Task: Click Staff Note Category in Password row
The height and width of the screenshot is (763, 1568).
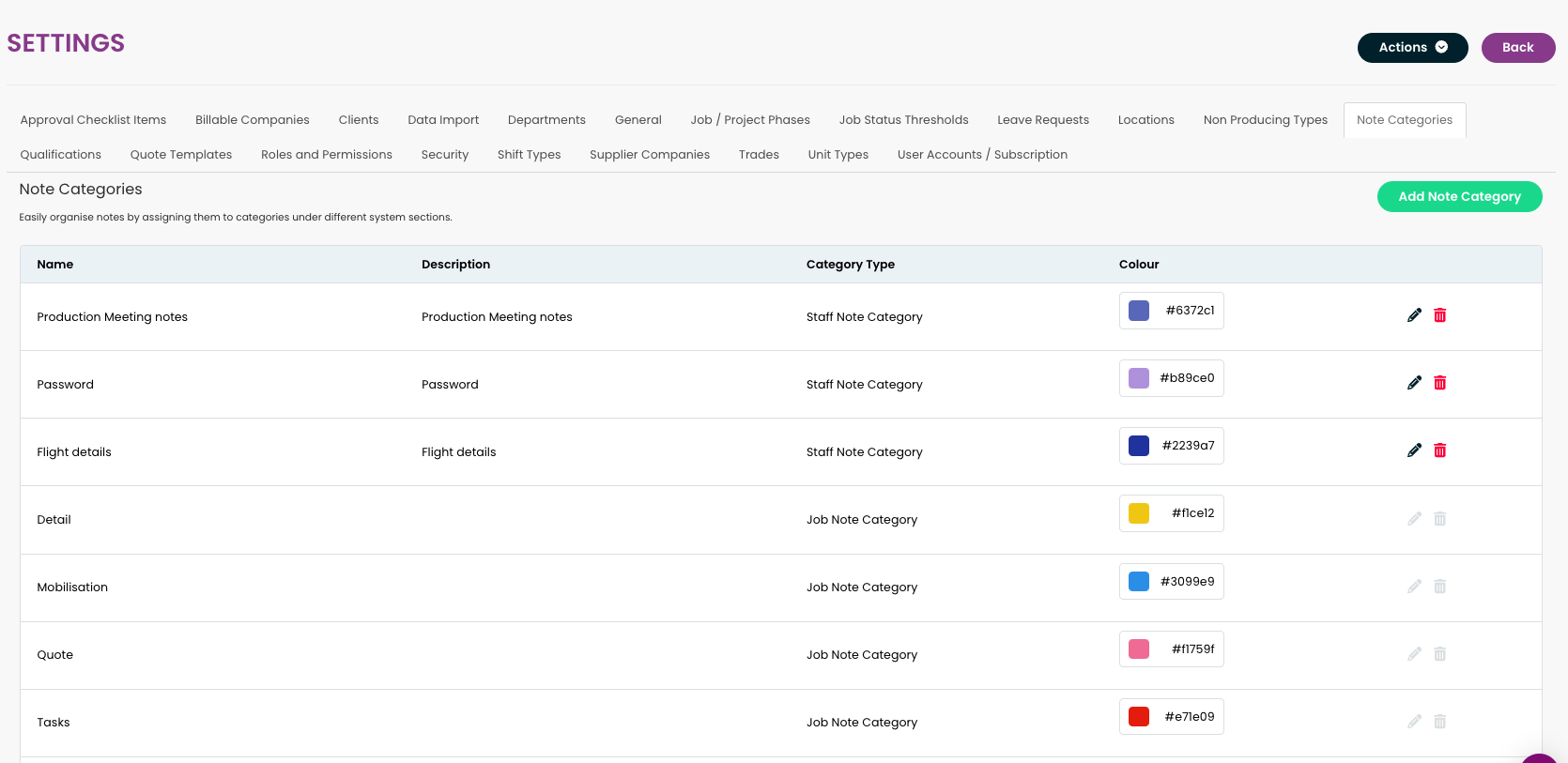Action: click(x=864, y=385)
